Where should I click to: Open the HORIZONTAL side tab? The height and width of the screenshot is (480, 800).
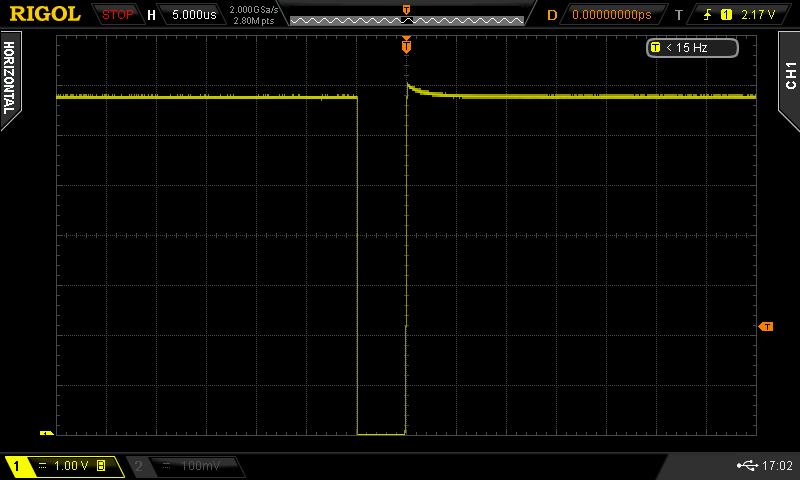click(x=9, y=78)
